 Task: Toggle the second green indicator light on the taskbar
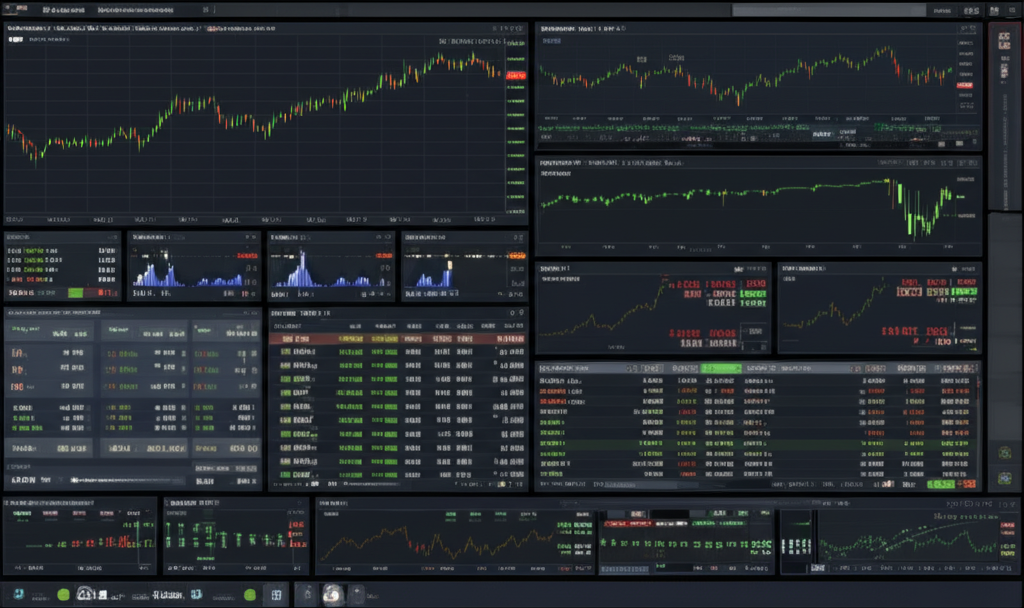249,594
